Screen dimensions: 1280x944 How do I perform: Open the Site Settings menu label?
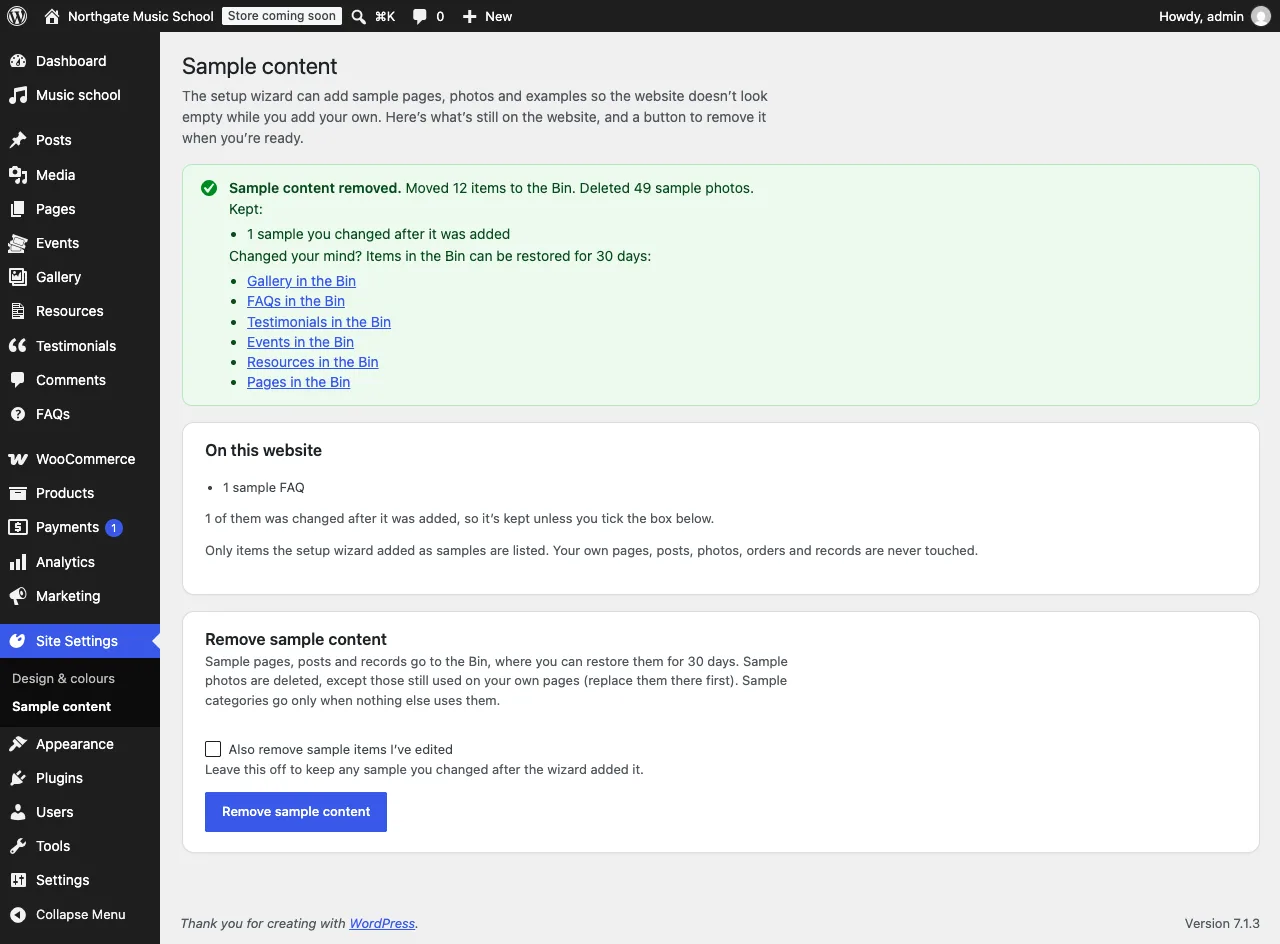click(77, 641)
